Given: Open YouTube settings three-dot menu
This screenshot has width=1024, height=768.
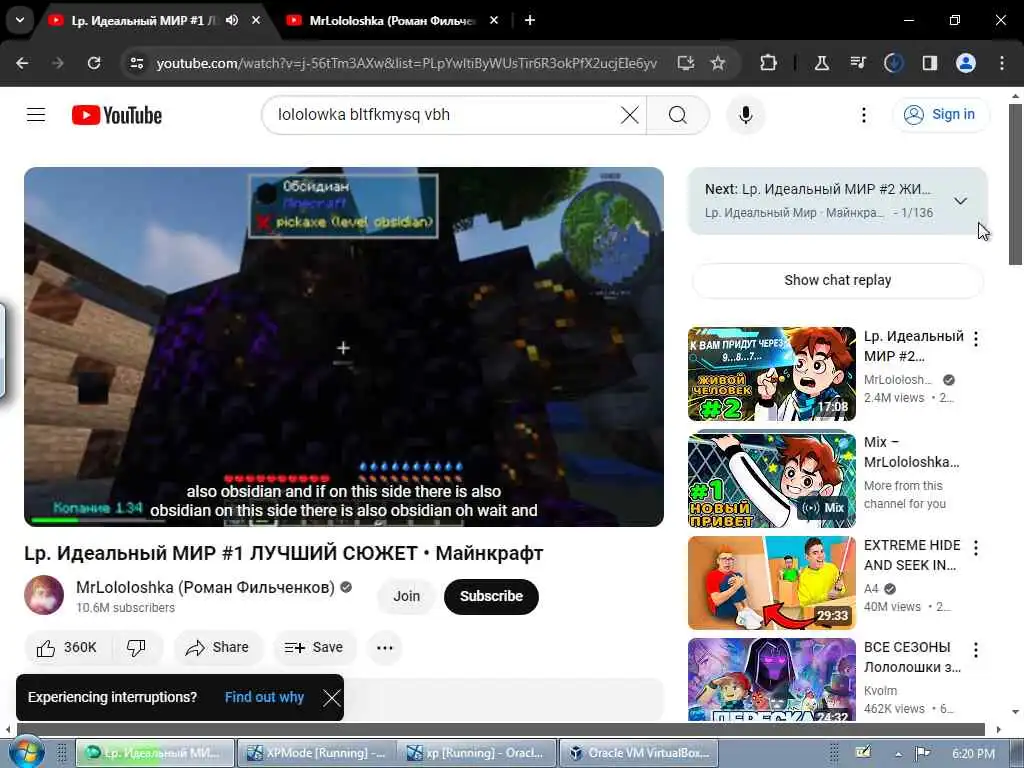Looking at the screenshot, I should point(863,115).
